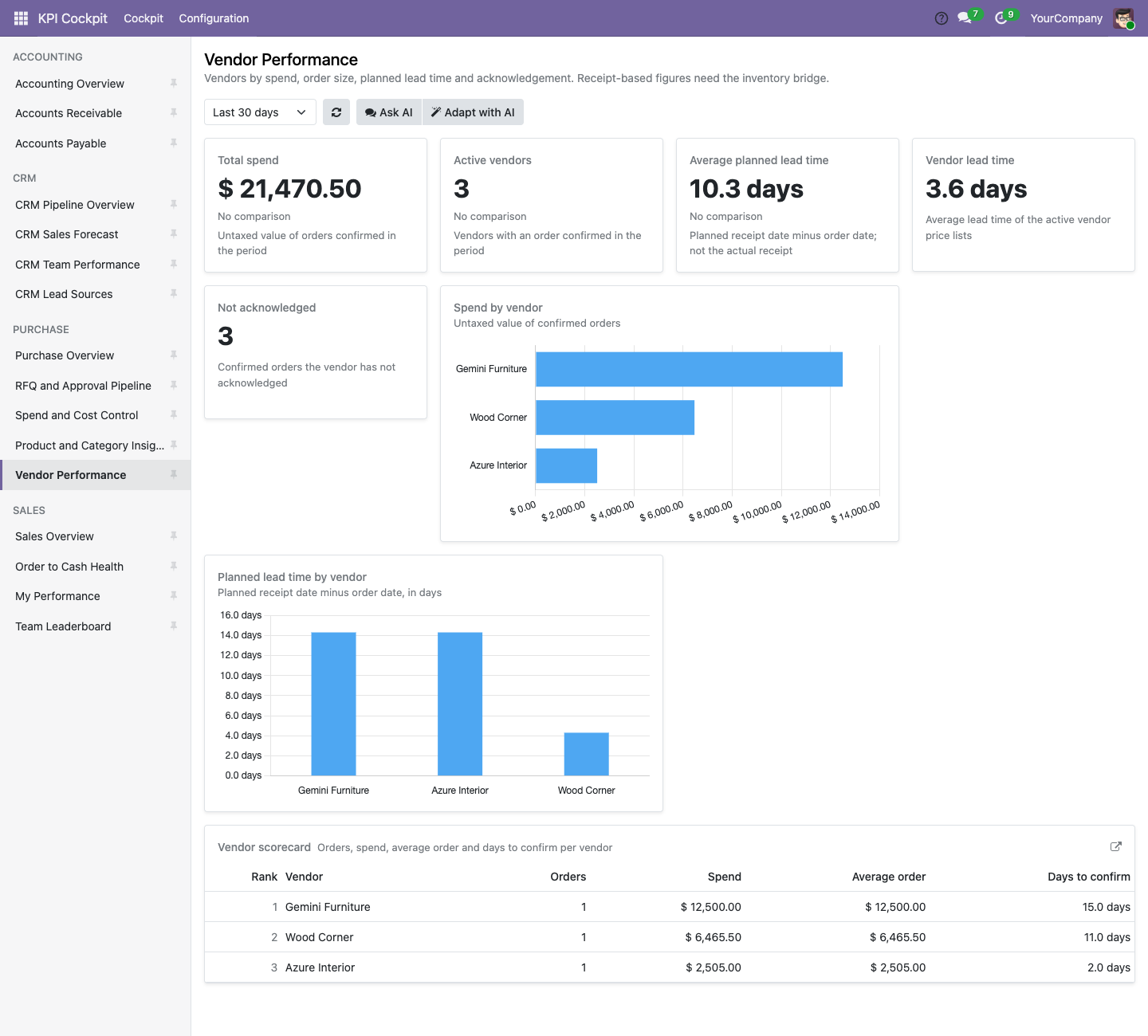Image resolution: width=1148 pixels, height=1036 pixels.
Task: Pin the Accounting Overview dashboard
Action: point(173,83)
